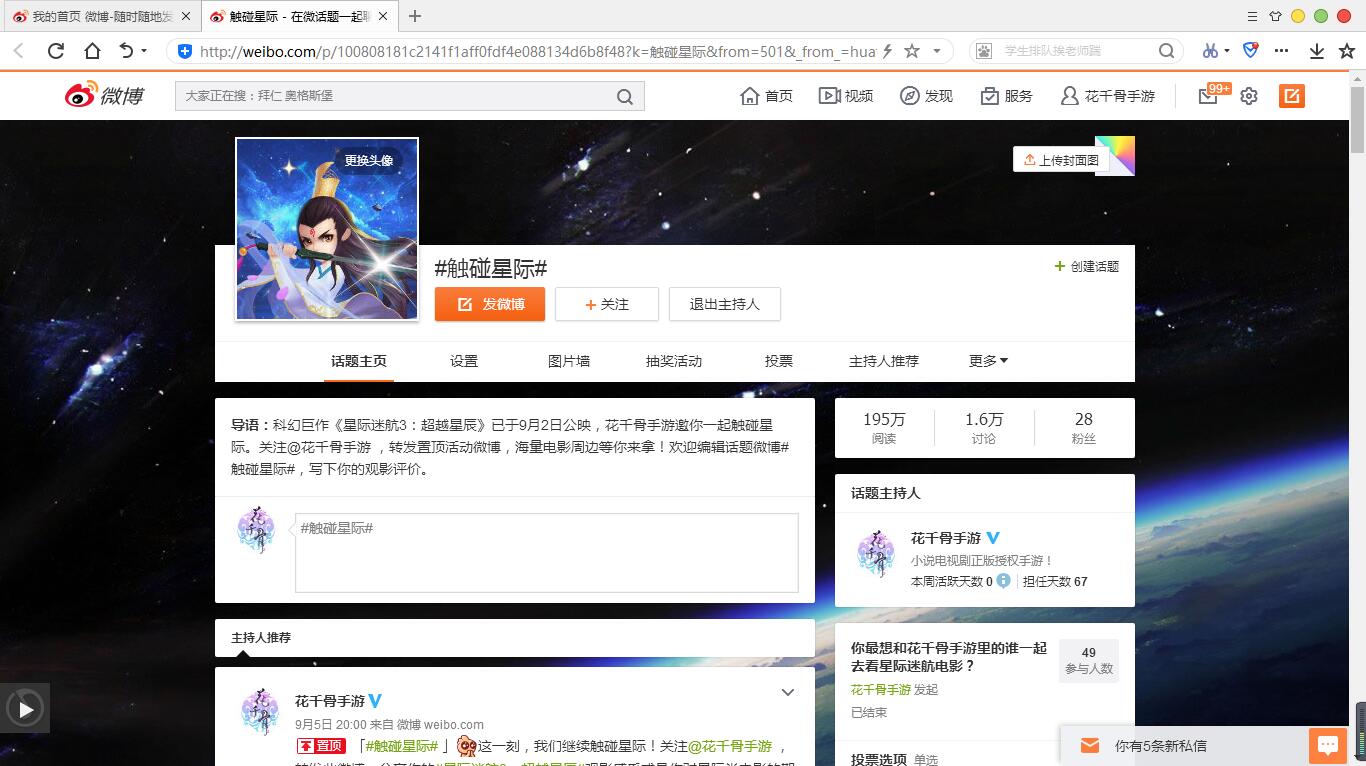The height and width of the screenshot is (766, 1366).
Task: Open the downloads arrow icon
Action: [1317, 51]
